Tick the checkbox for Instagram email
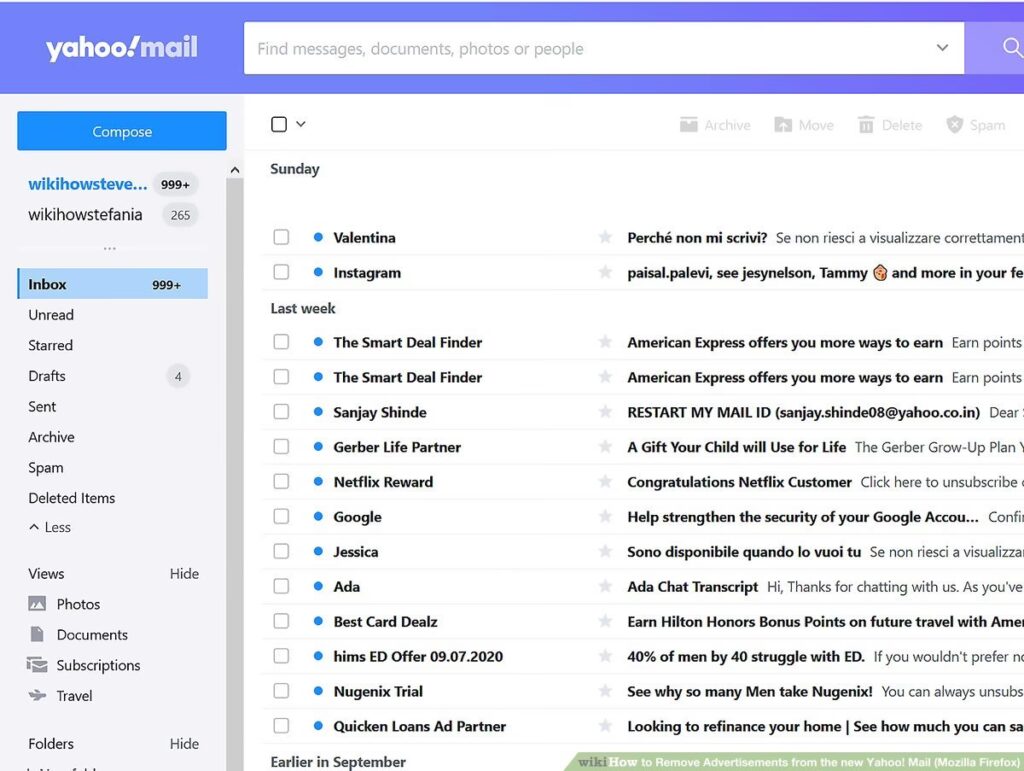Image resolution: width=1024 pixels, height=771 pixels. [281, 272]
